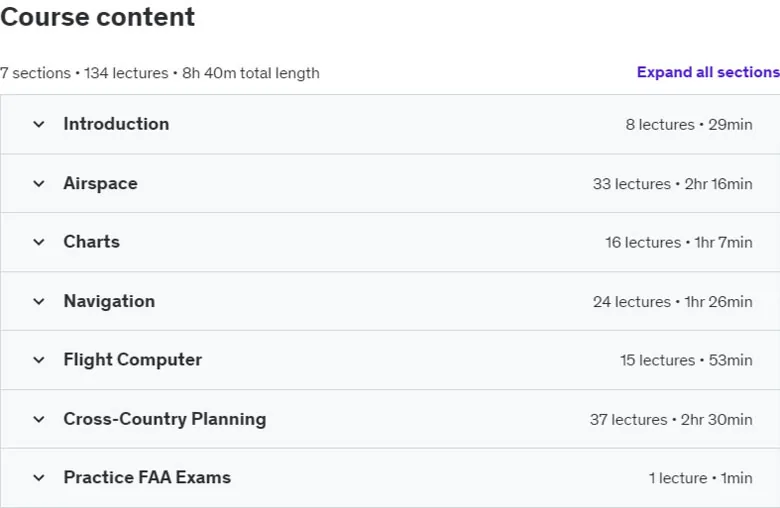Click the 33 lectures 2hr 16min label
The image size is (780, 508).
[673, 184]
